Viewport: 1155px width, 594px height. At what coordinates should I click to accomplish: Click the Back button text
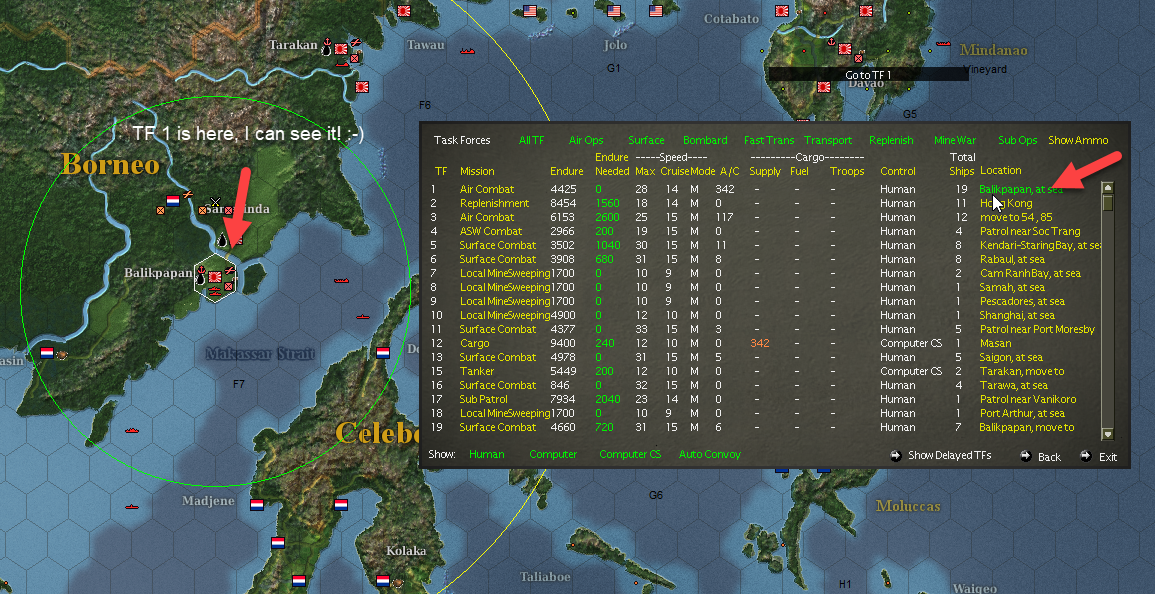[x=1049, y=457]
